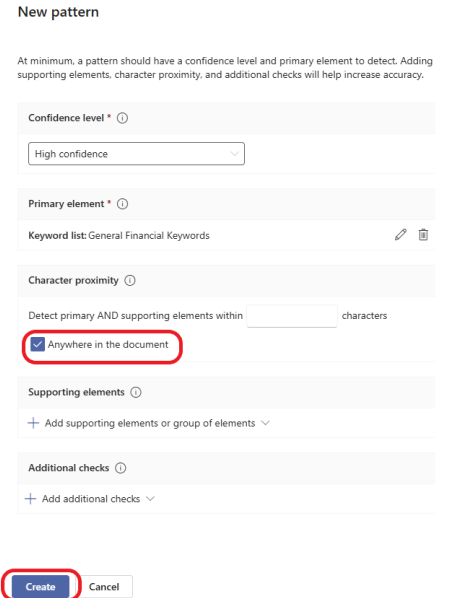Select the General Financial Keywords entry
This screenshot has height=598, width=461.
(149, 235)
